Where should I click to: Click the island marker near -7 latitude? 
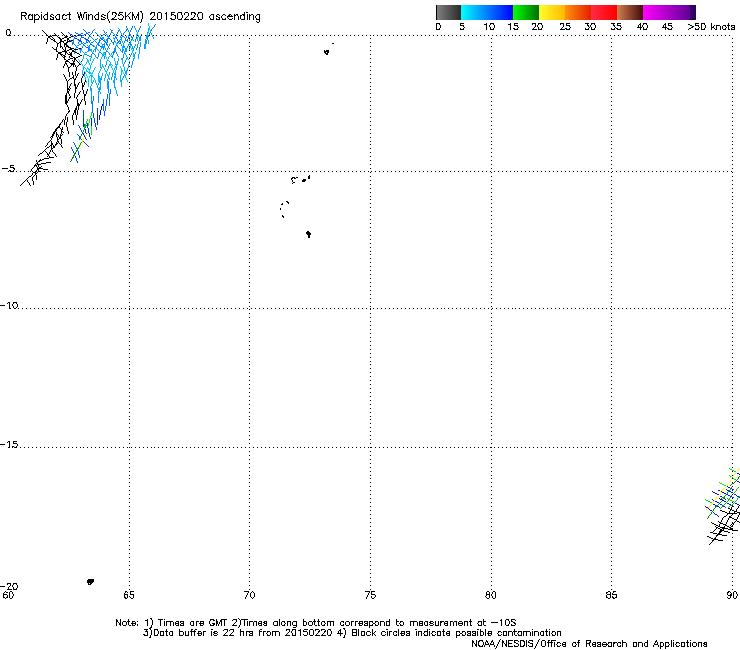309,234
